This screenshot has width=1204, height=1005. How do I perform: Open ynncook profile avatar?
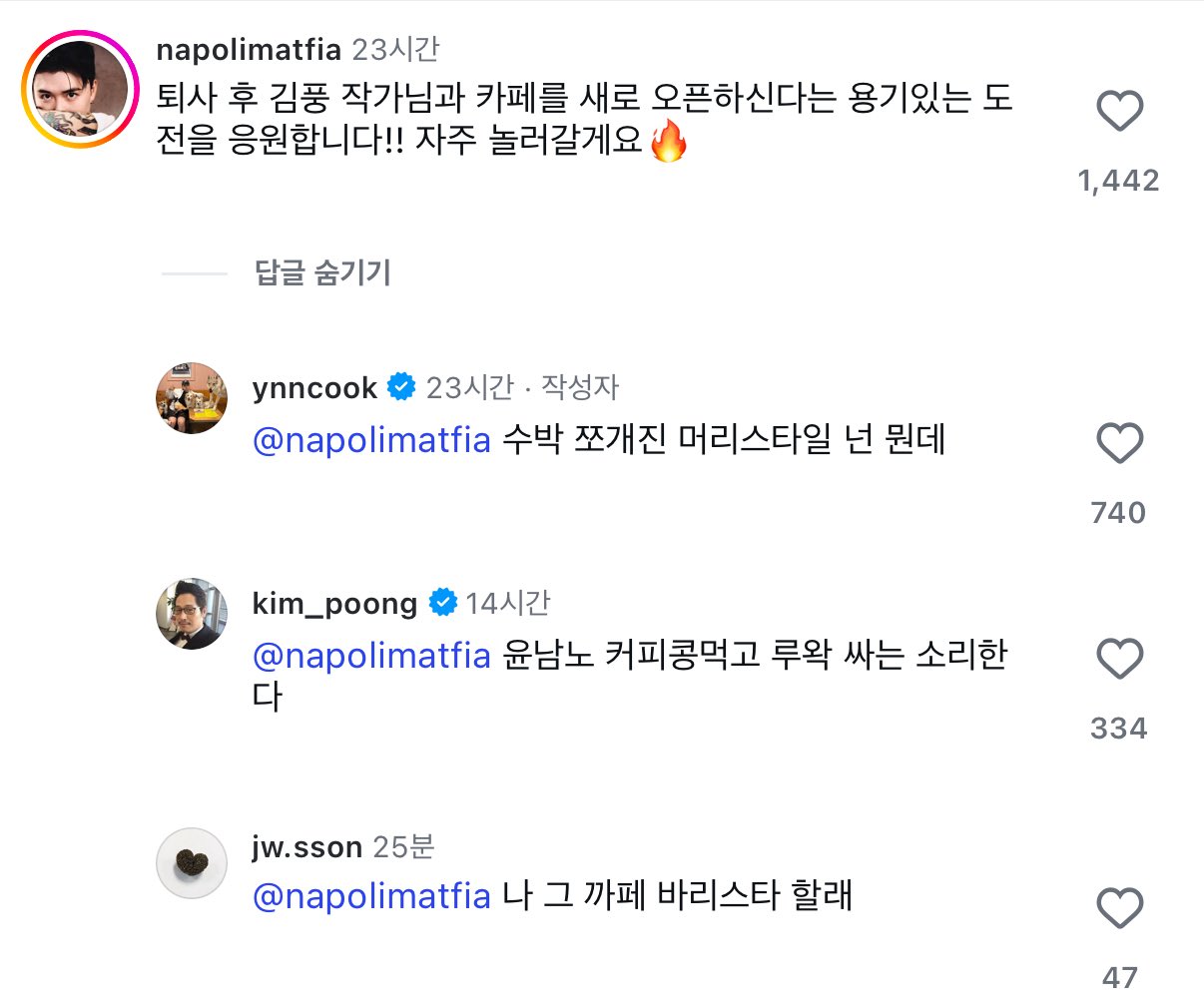coord(192,398)
